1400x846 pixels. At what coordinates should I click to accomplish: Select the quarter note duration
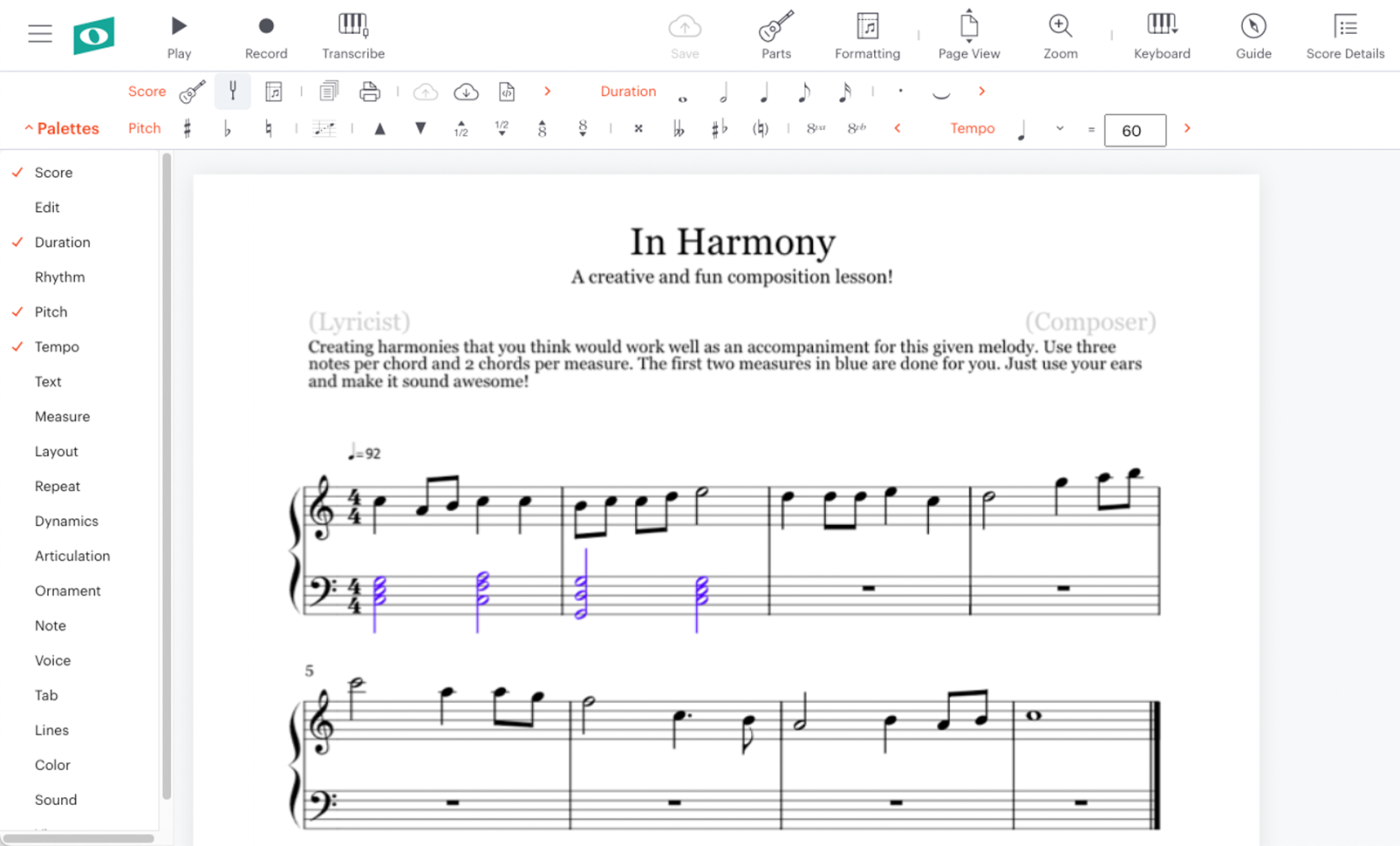(x=764, y=91)
